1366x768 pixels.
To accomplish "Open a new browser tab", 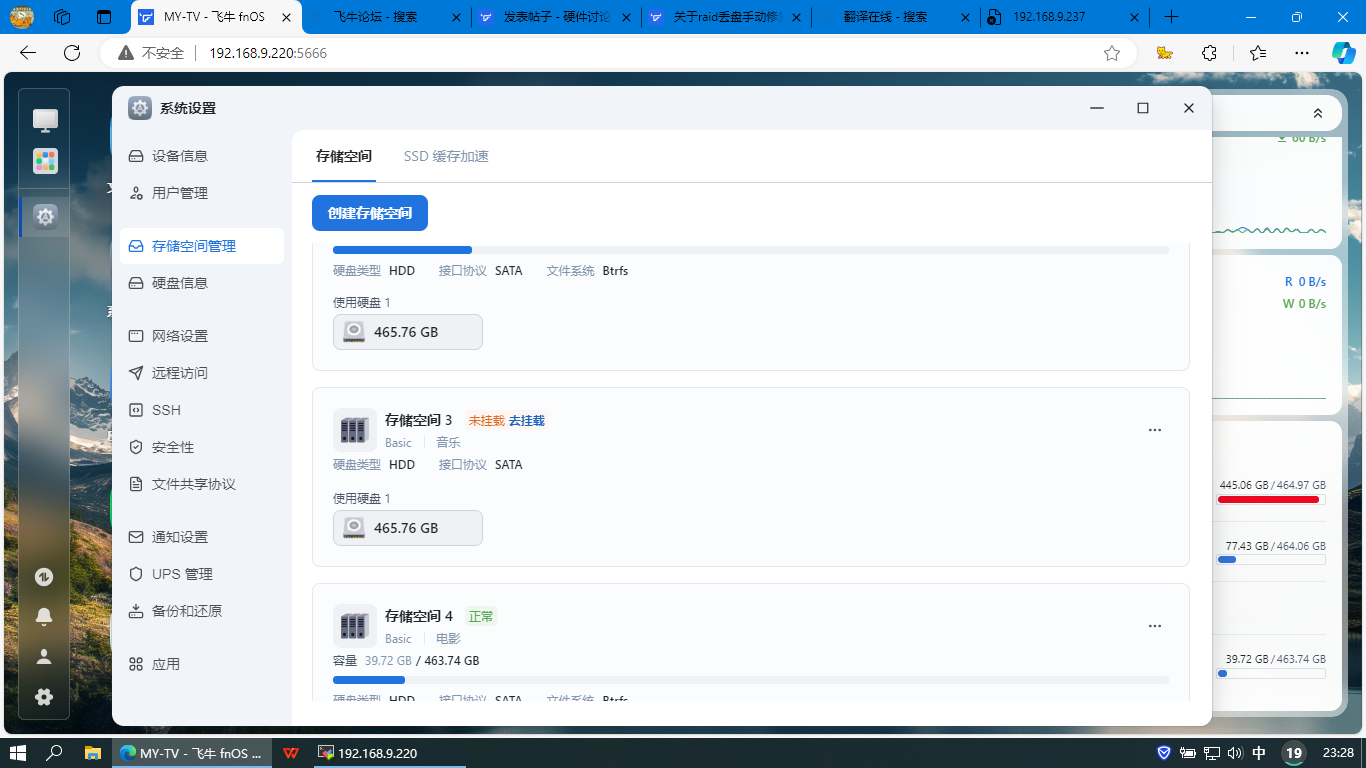I will pos(1172,17).
